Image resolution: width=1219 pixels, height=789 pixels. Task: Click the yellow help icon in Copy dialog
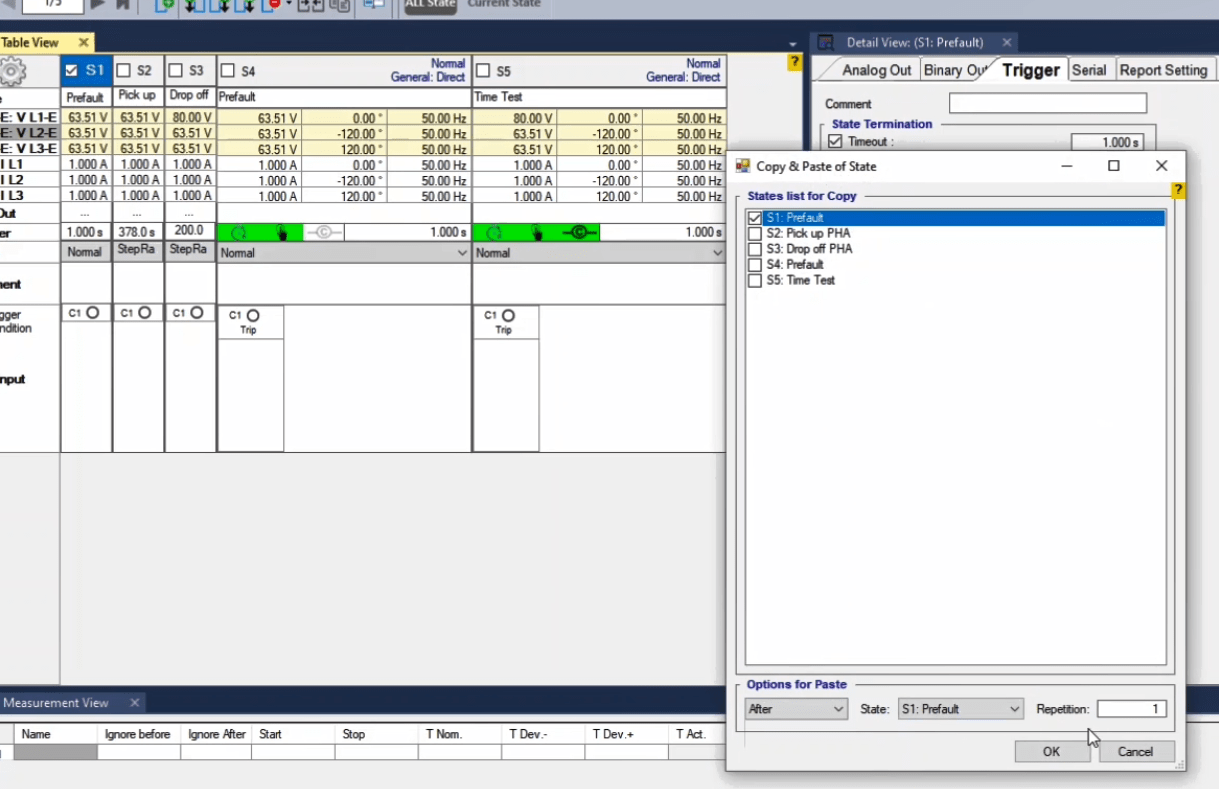pos(1178,190)
